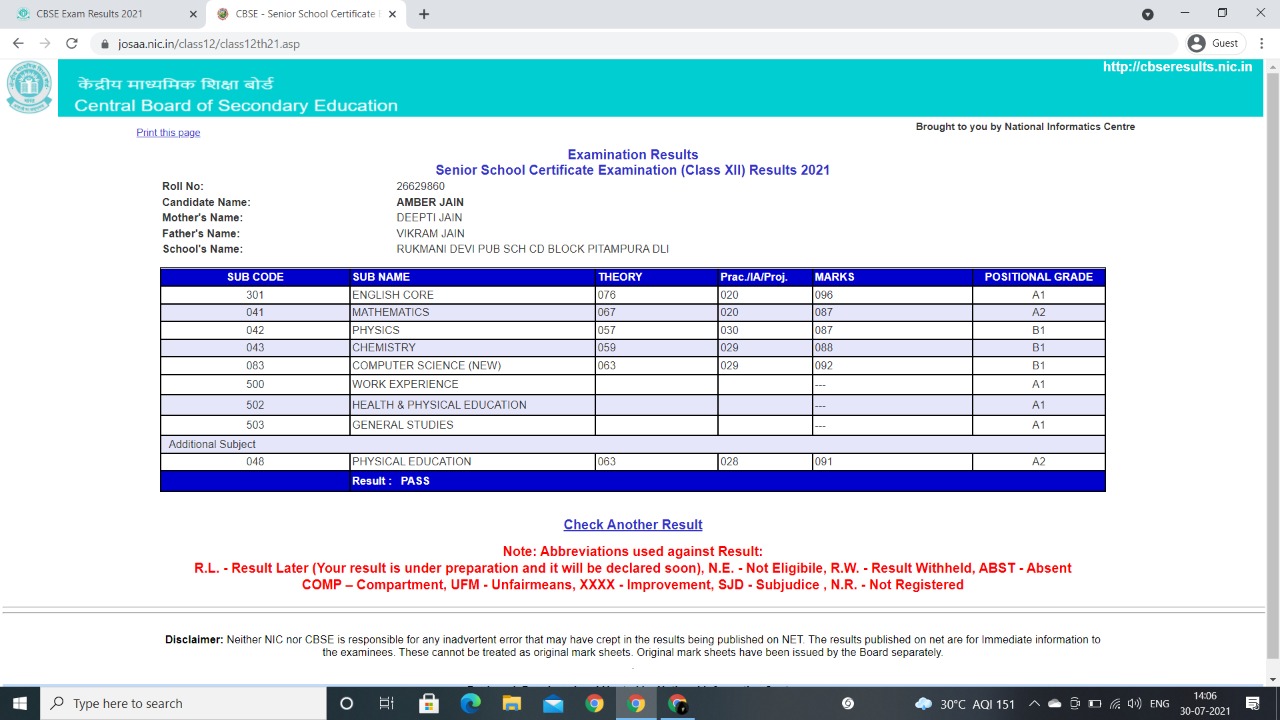1280x720 pixels.
Task: Expand the hidden system tray icons
Action: pyautogui.click(x=1035, y=704)
